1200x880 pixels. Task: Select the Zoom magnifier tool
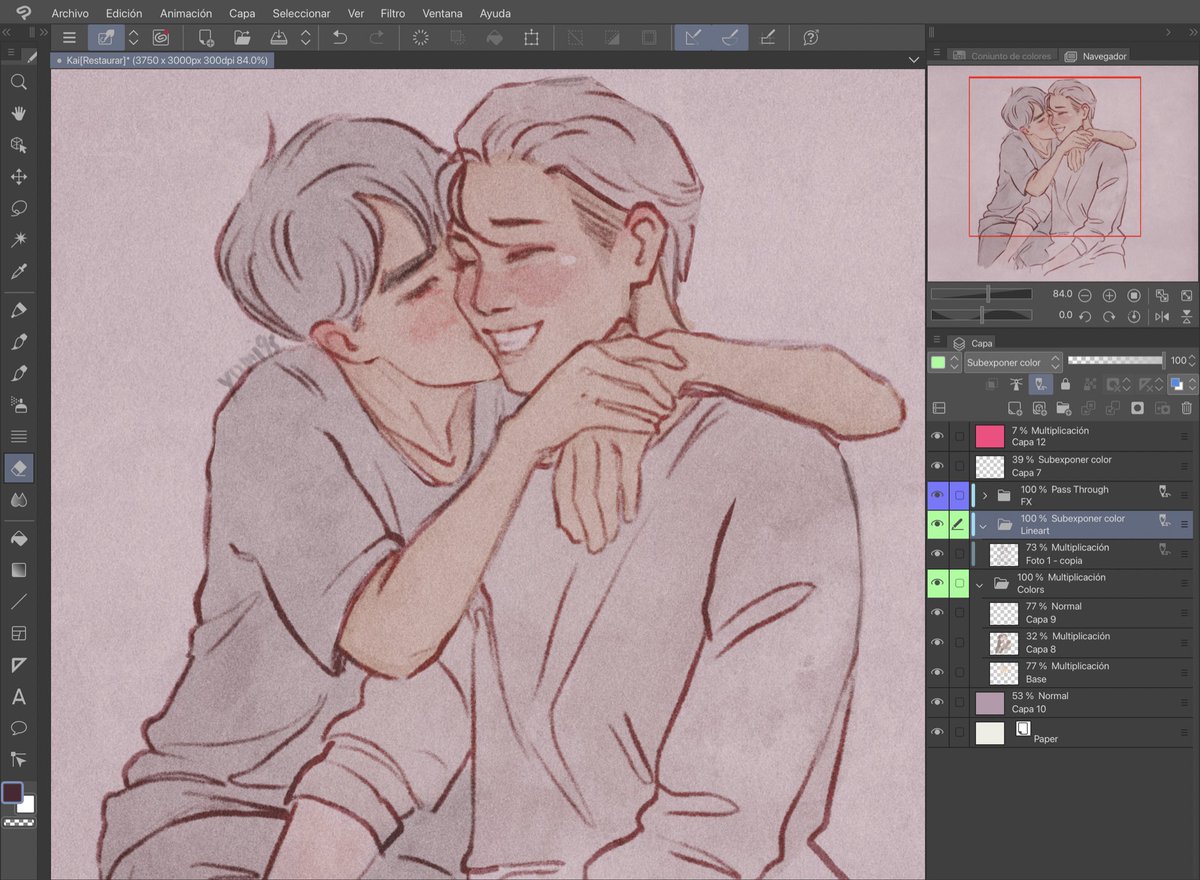(x=18, y=82)
